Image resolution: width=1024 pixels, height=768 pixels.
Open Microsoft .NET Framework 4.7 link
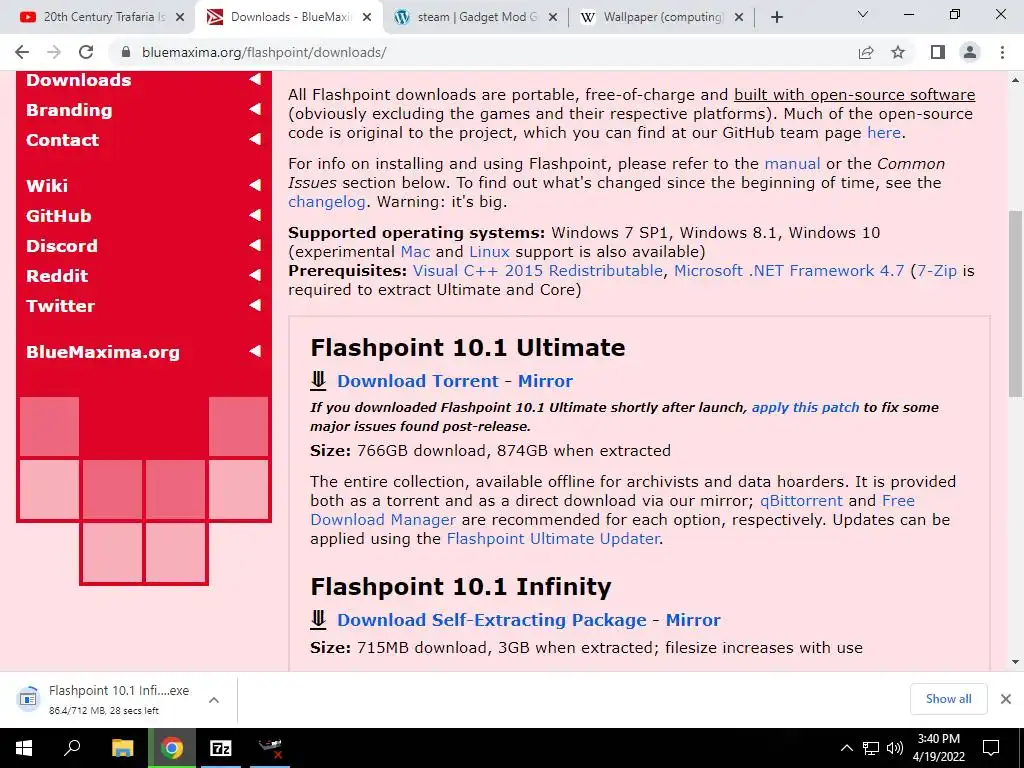point(789,271)
